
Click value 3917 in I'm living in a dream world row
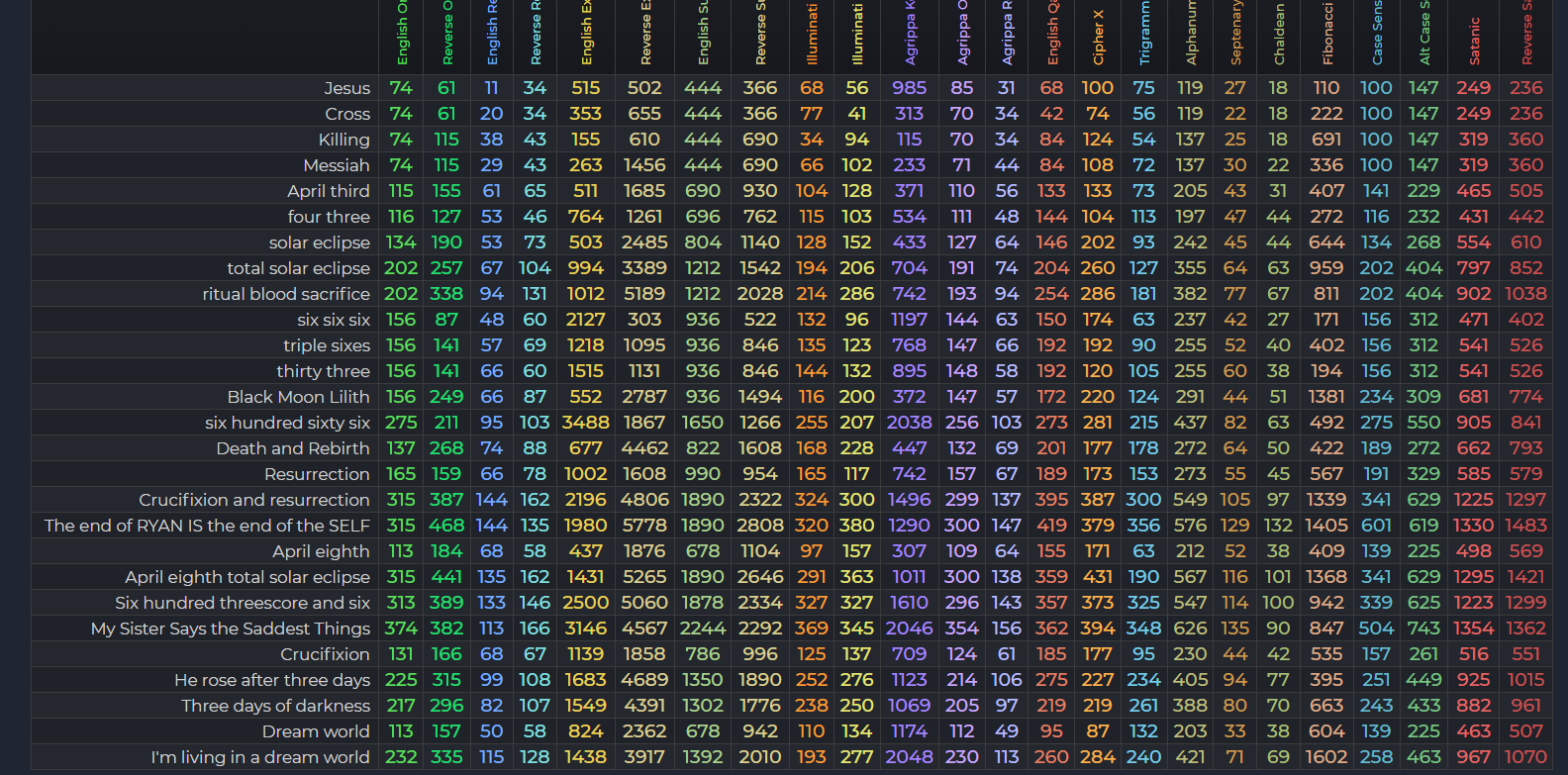644,757
